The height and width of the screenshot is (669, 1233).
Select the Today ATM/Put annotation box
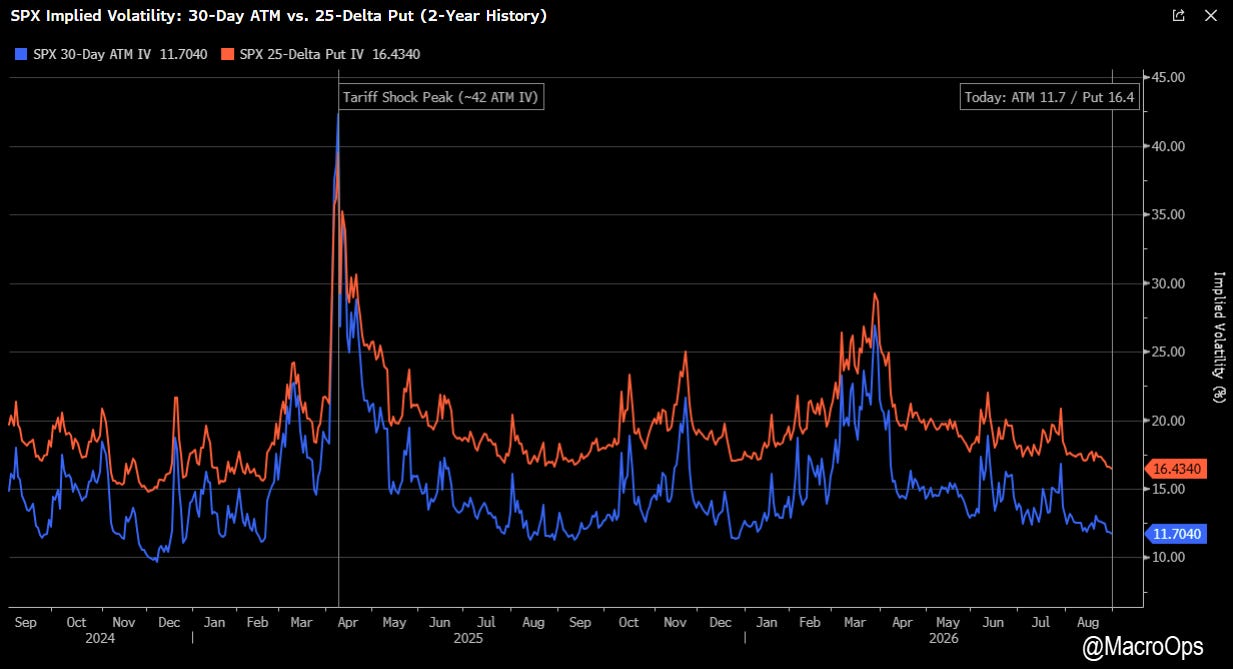(x=1049, y=97)
